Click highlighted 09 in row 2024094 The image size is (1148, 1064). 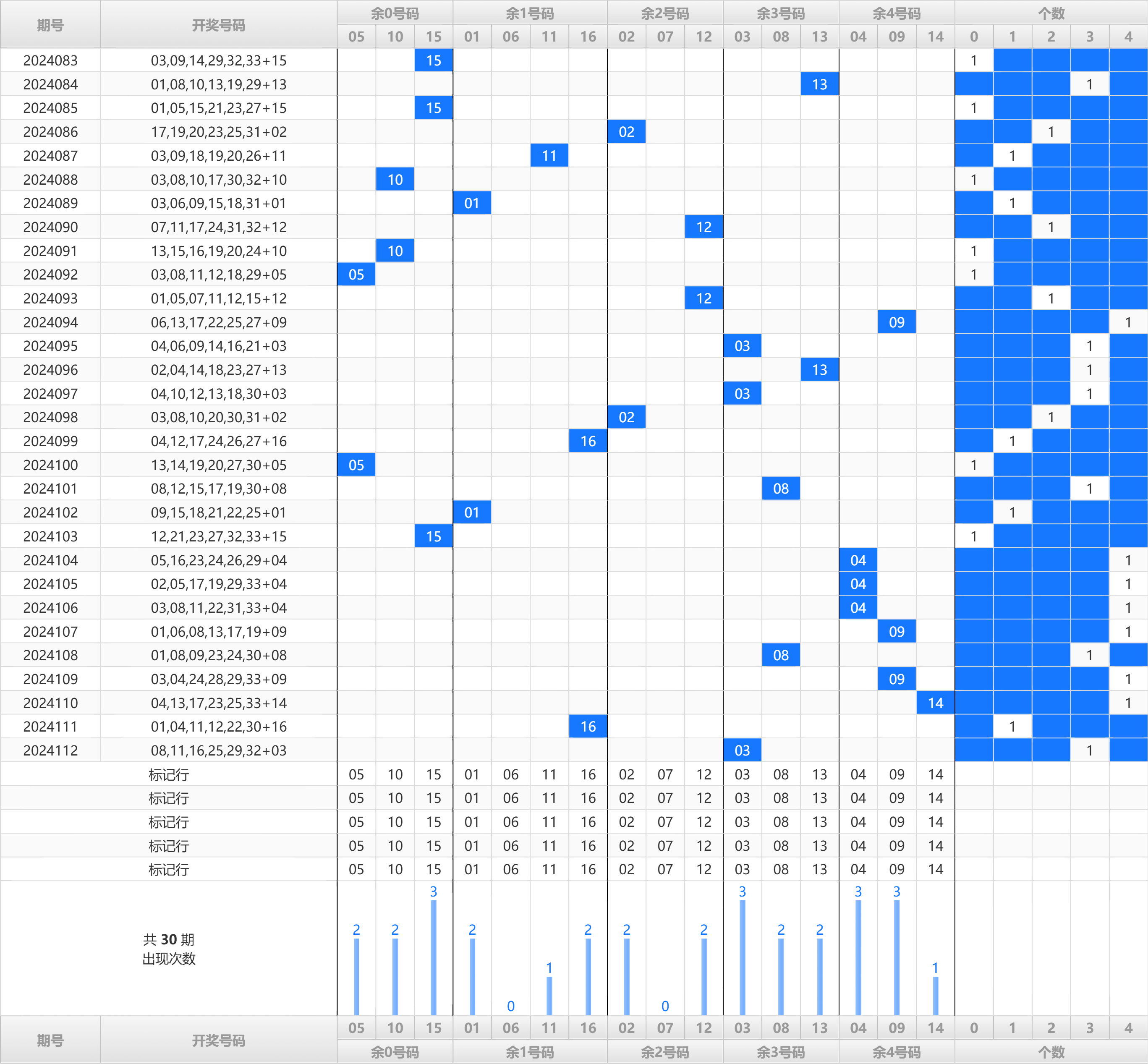tap(897, 322)
